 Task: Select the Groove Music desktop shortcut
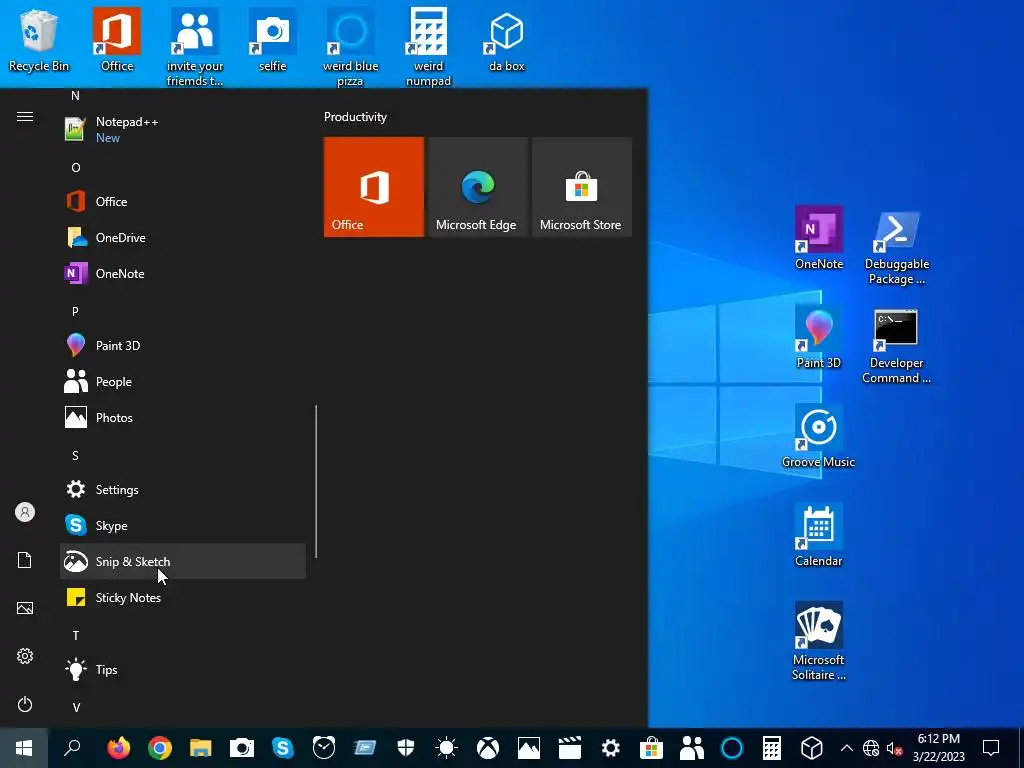click(x=819, y=436)
